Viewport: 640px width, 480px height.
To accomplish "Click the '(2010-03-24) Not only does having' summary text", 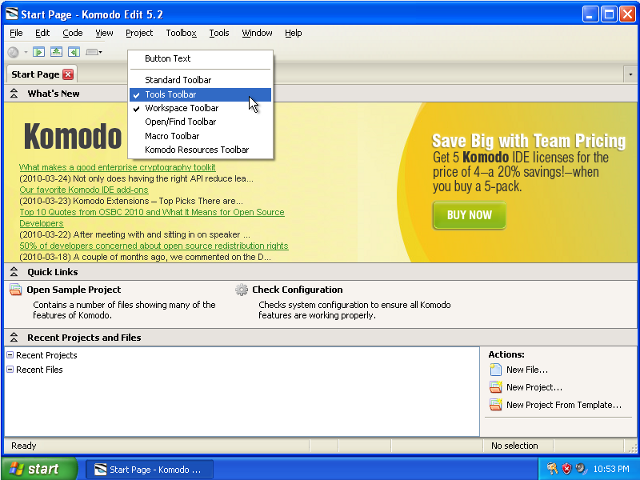I will pos(136,179).
